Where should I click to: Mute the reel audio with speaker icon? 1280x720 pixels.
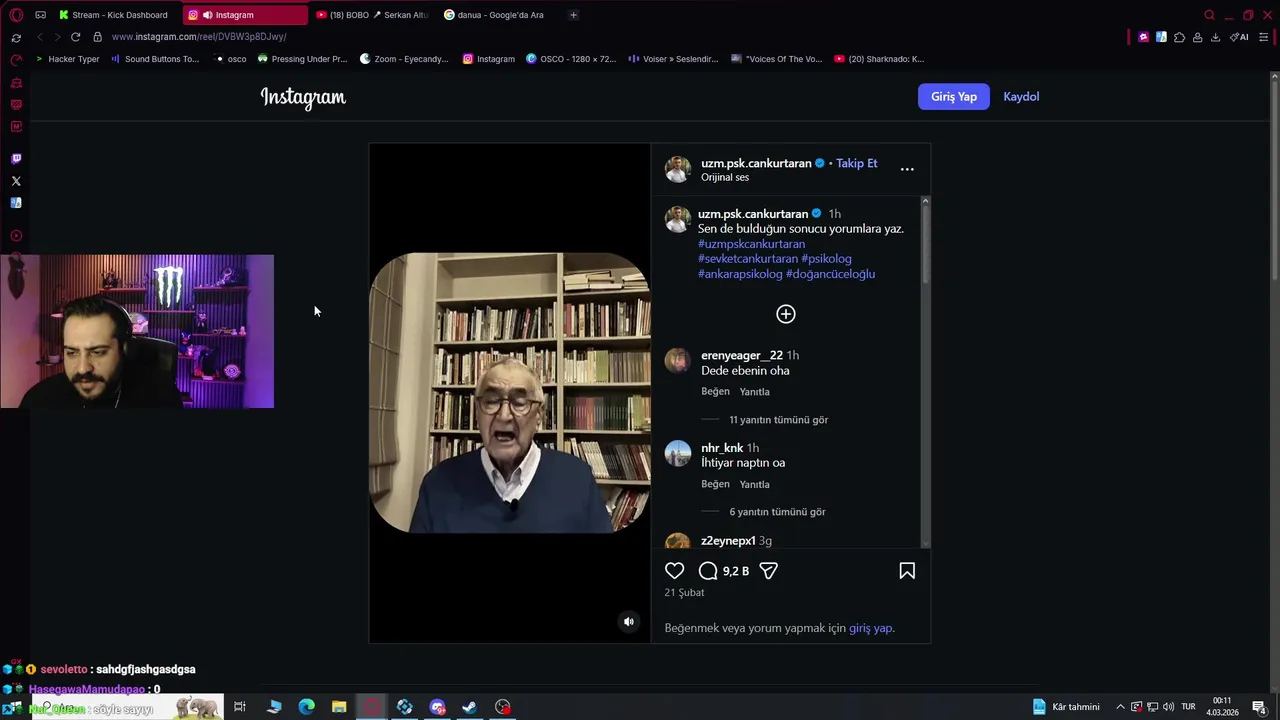[629, 622]
